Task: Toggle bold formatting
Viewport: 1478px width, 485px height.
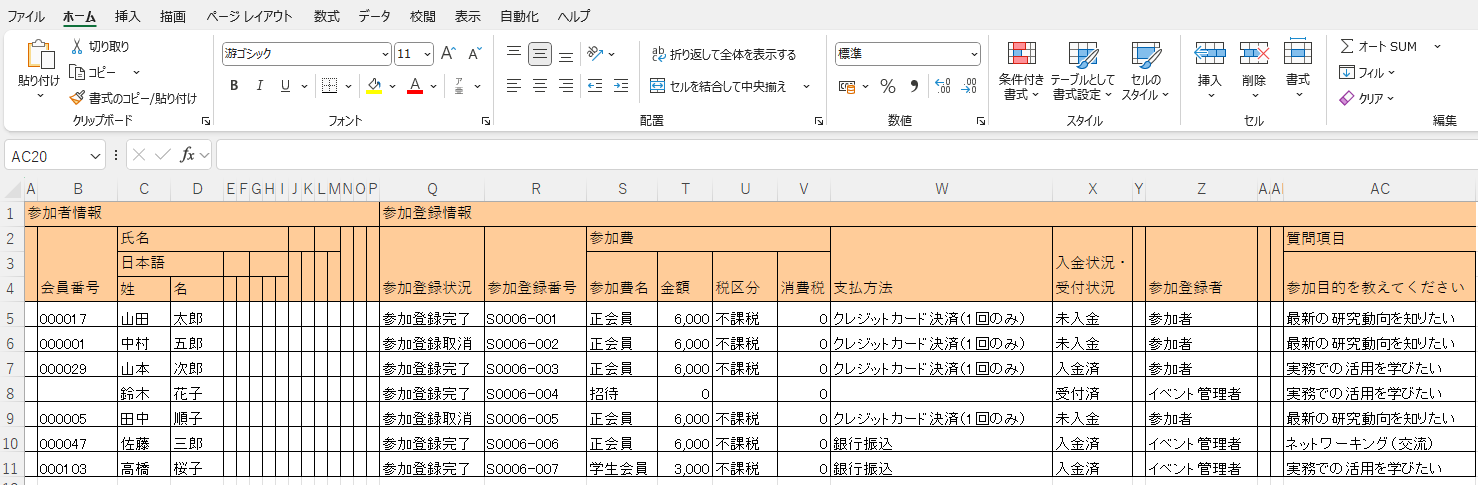Action: pyautogui.click(x=234, y=86)
